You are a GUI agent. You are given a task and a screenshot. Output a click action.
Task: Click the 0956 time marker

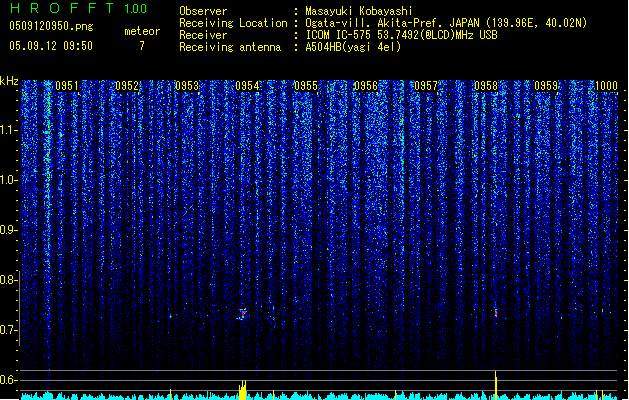(x=366, y=86)
